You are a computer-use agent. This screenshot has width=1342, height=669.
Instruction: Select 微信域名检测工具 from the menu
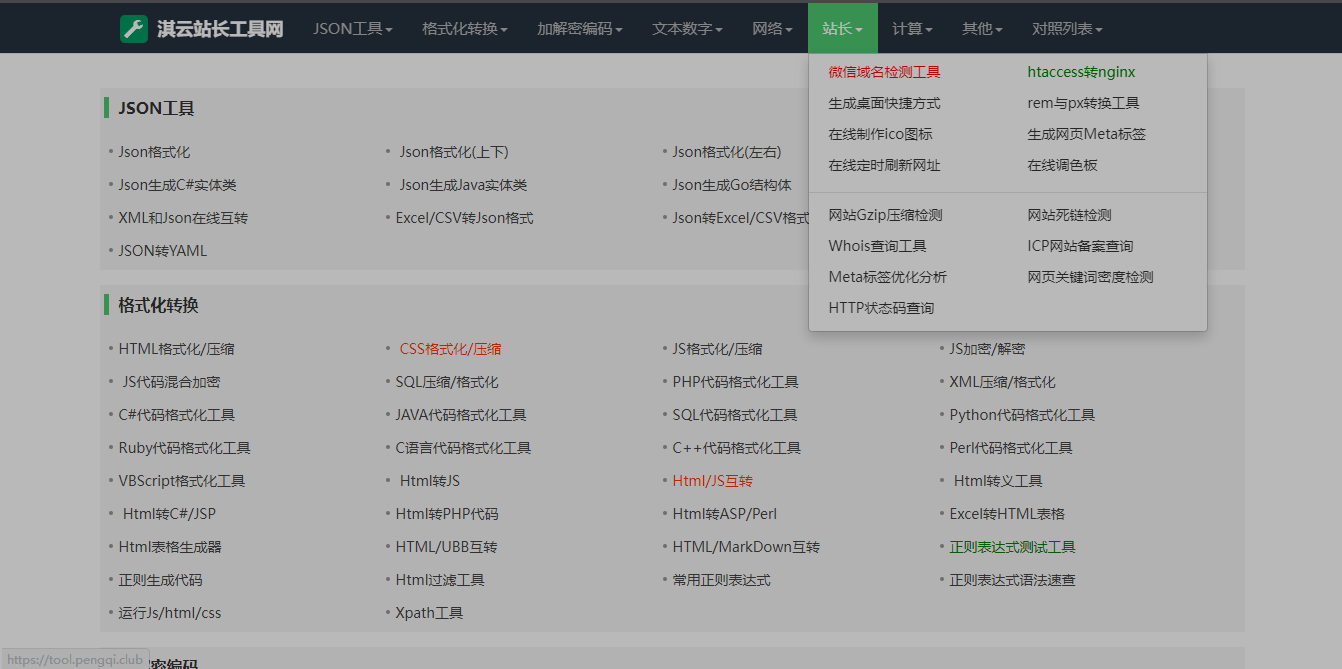click(884, 72)
